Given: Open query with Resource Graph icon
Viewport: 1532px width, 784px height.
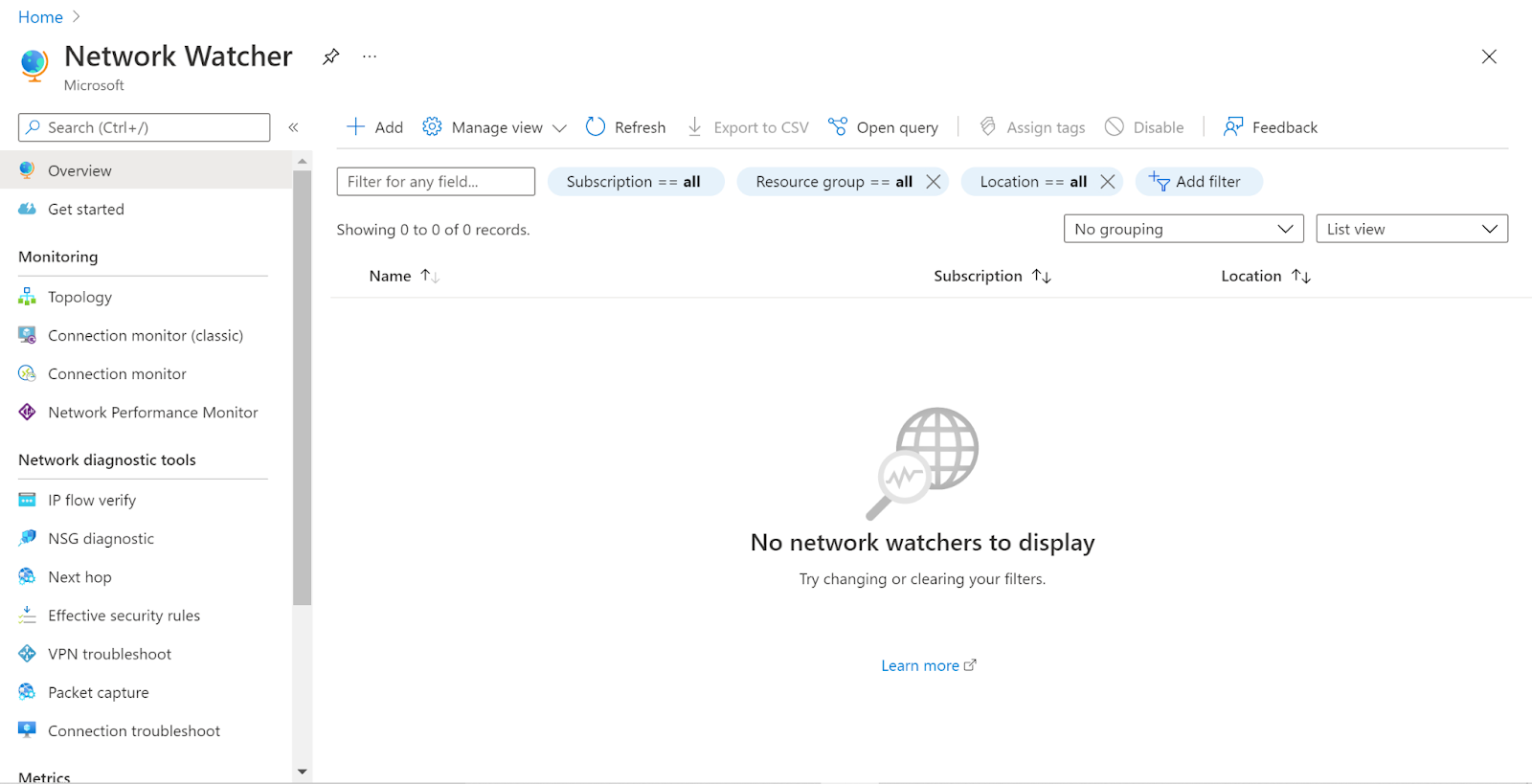Looking at the screenshot, I should pyautogui.click(x=838, y=127).
